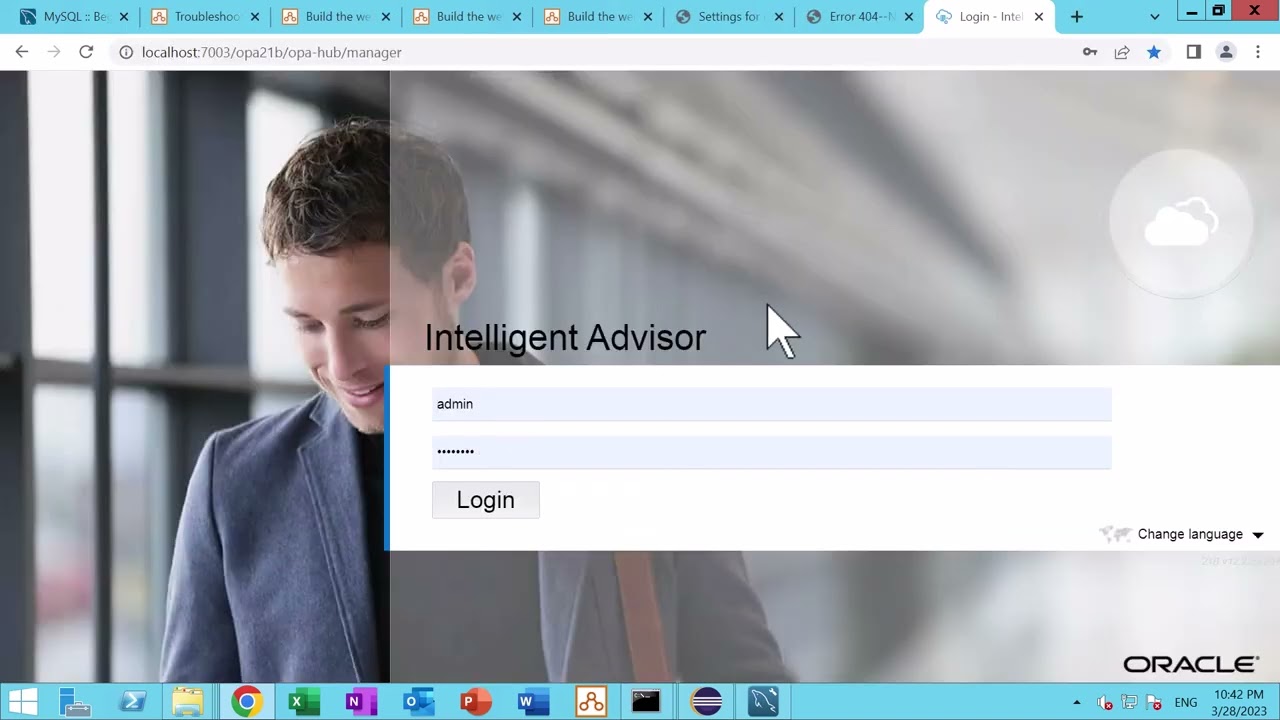
Task: Close the MySQL tab
Action: [x=124, y=17]
